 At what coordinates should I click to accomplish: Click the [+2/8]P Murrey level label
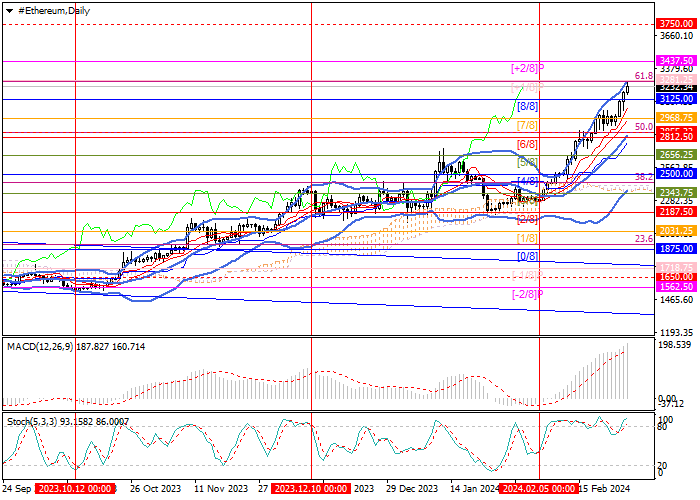coord(528,68)
